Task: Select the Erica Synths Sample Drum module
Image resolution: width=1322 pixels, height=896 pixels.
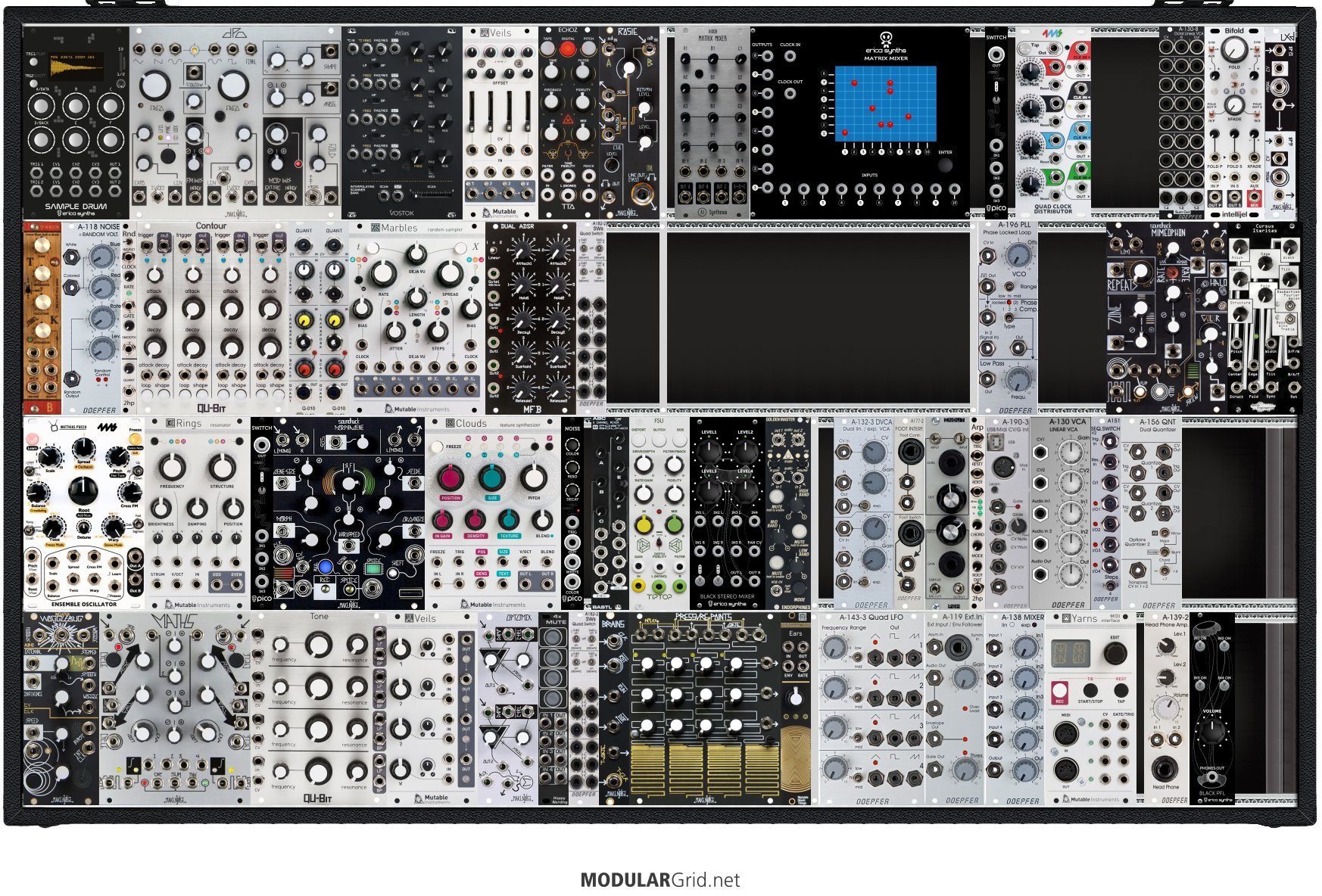Action: 76,123
